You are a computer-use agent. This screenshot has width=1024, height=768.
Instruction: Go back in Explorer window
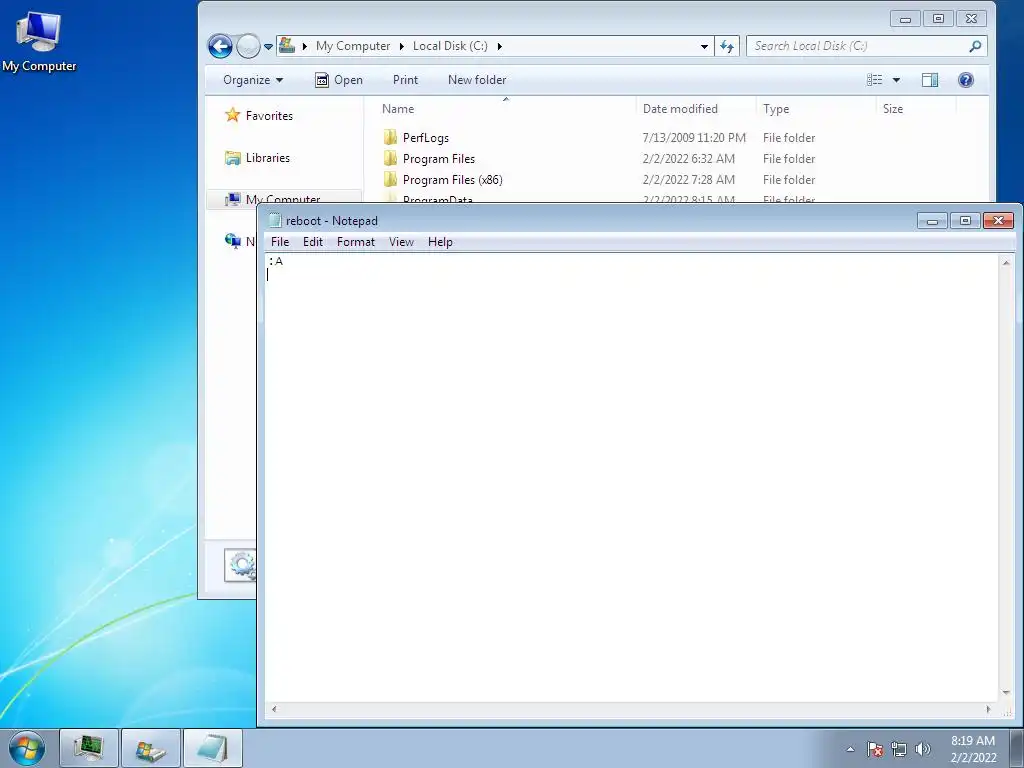click(x=220, y=46)
